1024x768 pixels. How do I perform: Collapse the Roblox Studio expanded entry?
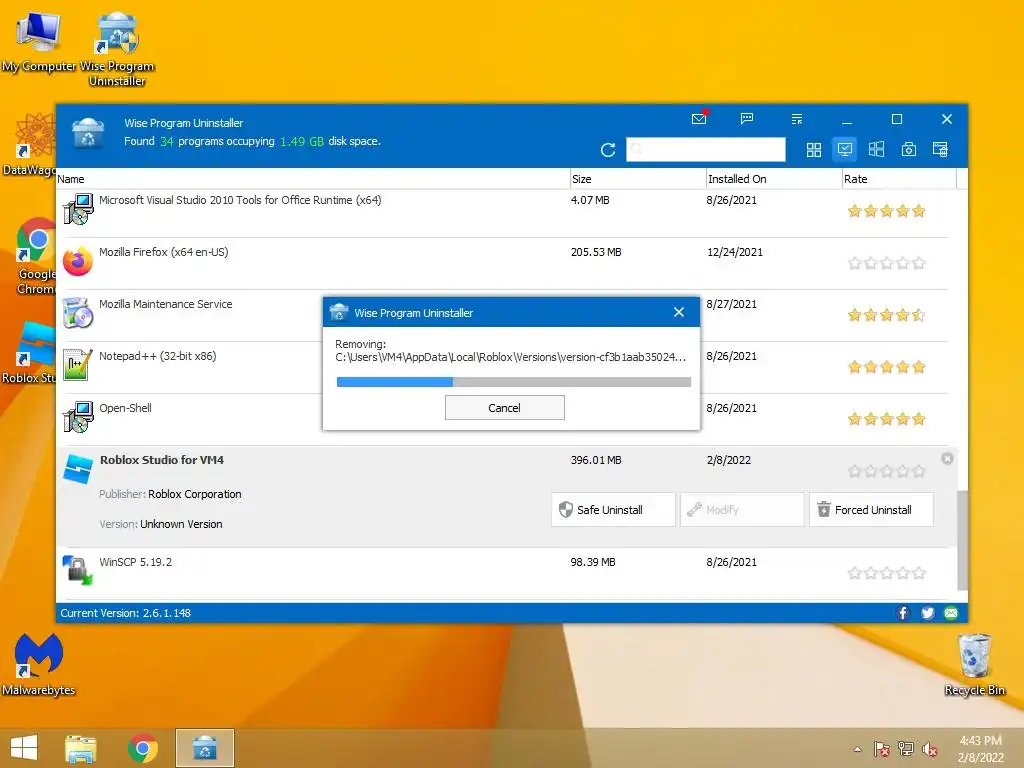947,458
